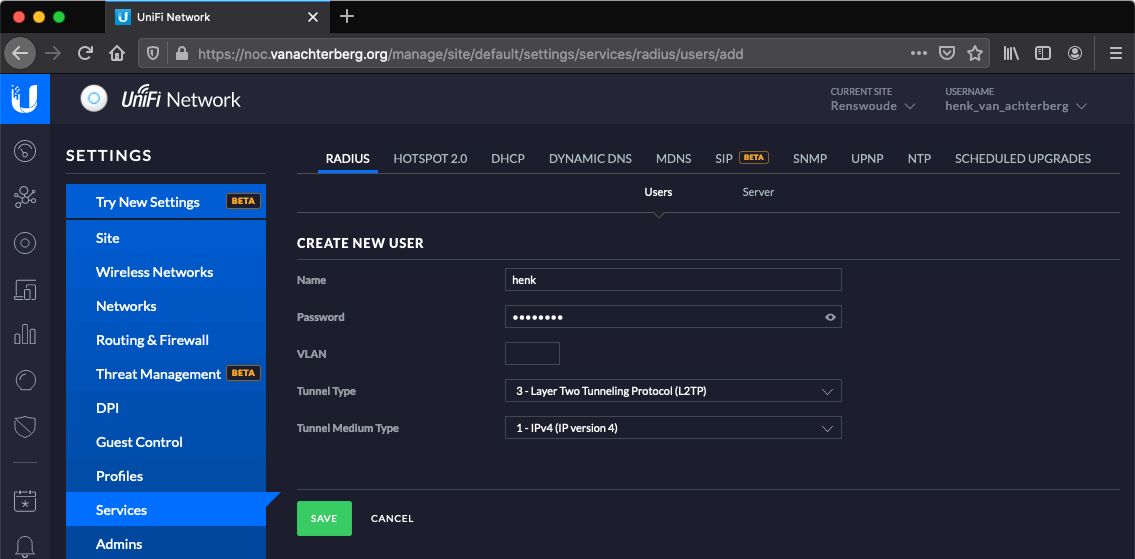Open Routing & Firewall settings
The image size is (1135, 559).
pyautogui.click(x=166, y=340)
